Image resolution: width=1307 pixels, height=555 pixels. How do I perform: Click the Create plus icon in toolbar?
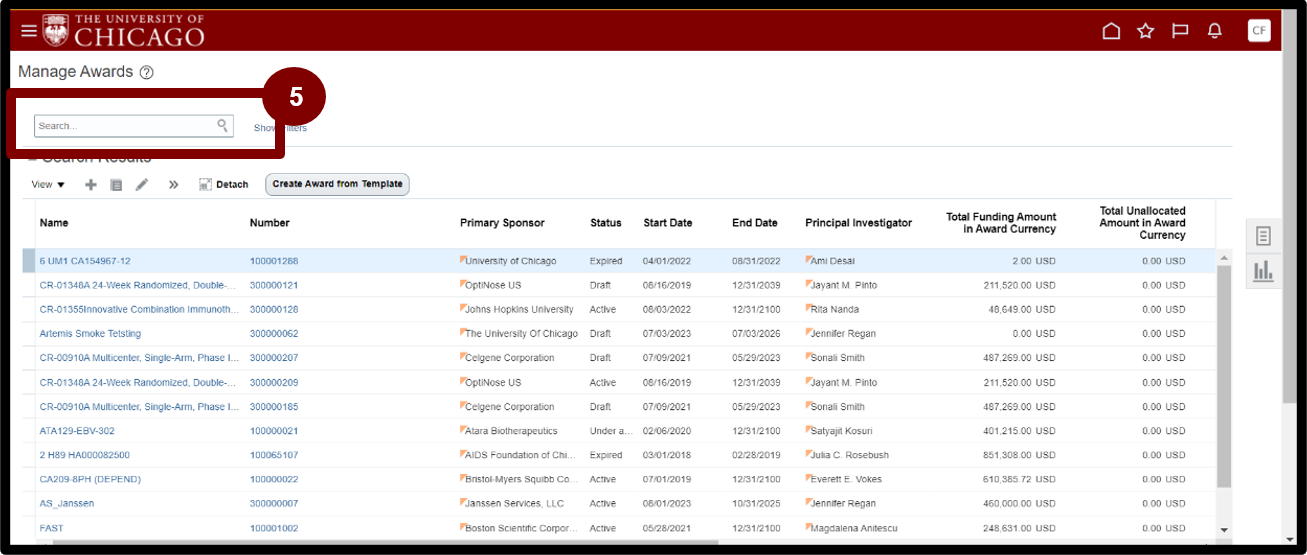91,184
